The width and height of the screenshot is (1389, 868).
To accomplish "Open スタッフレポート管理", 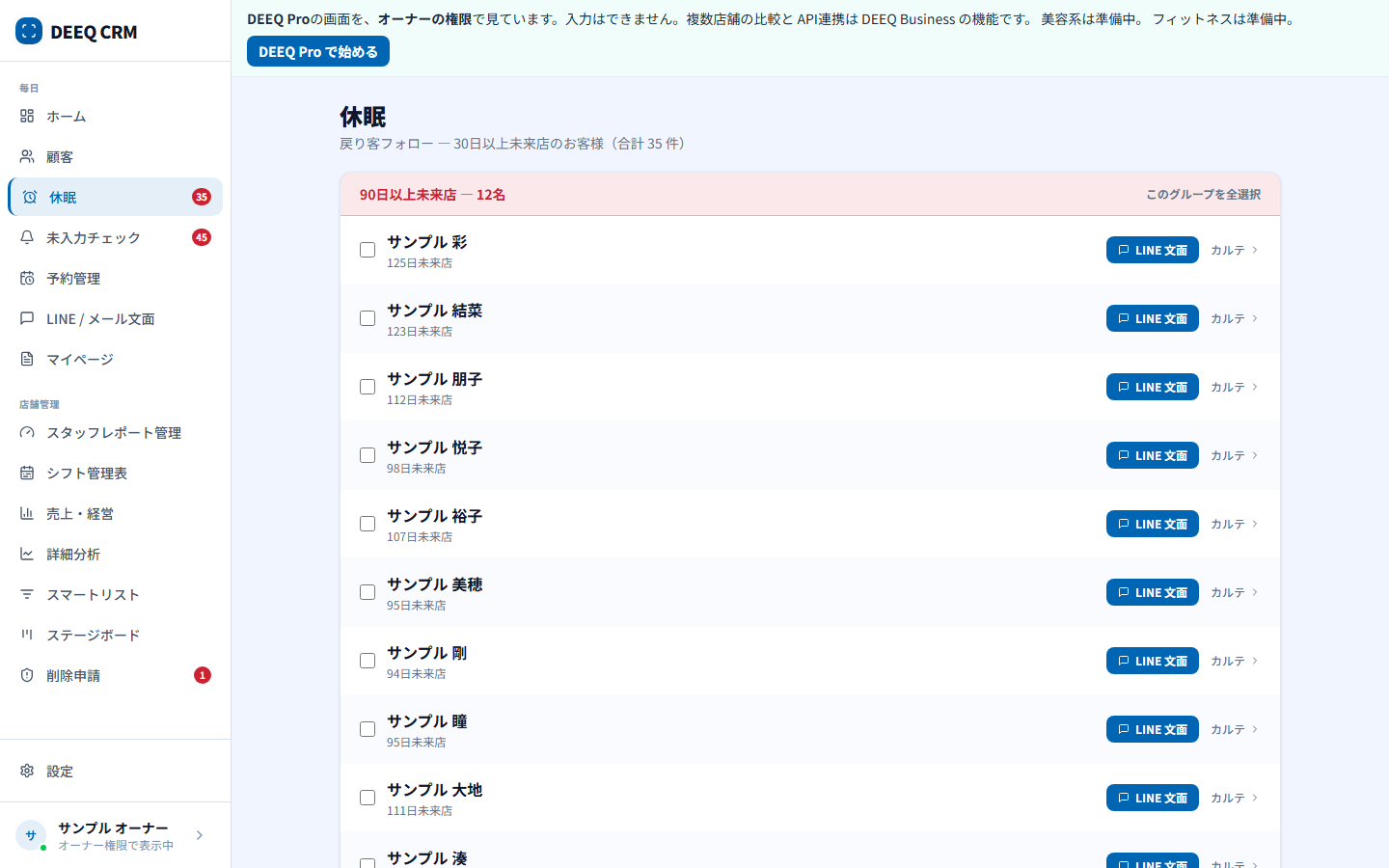I will click(115, 432).
